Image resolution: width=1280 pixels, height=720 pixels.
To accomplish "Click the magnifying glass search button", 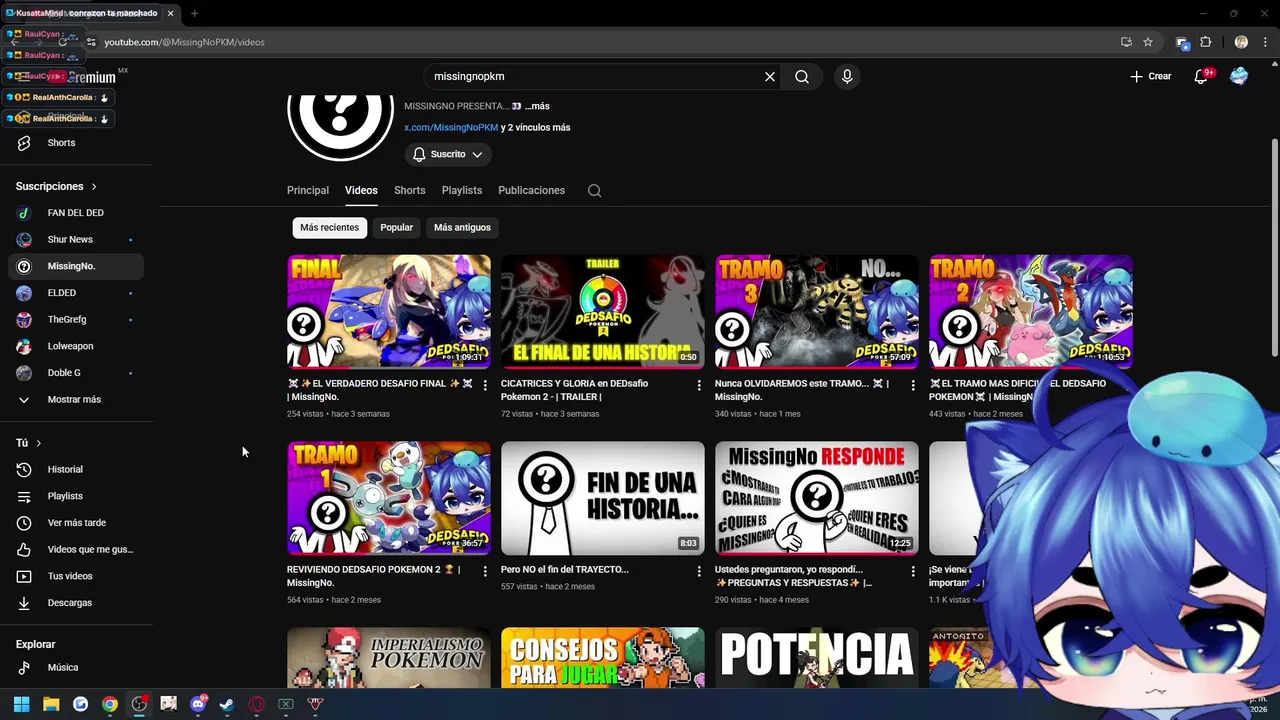I will point(802,76).
